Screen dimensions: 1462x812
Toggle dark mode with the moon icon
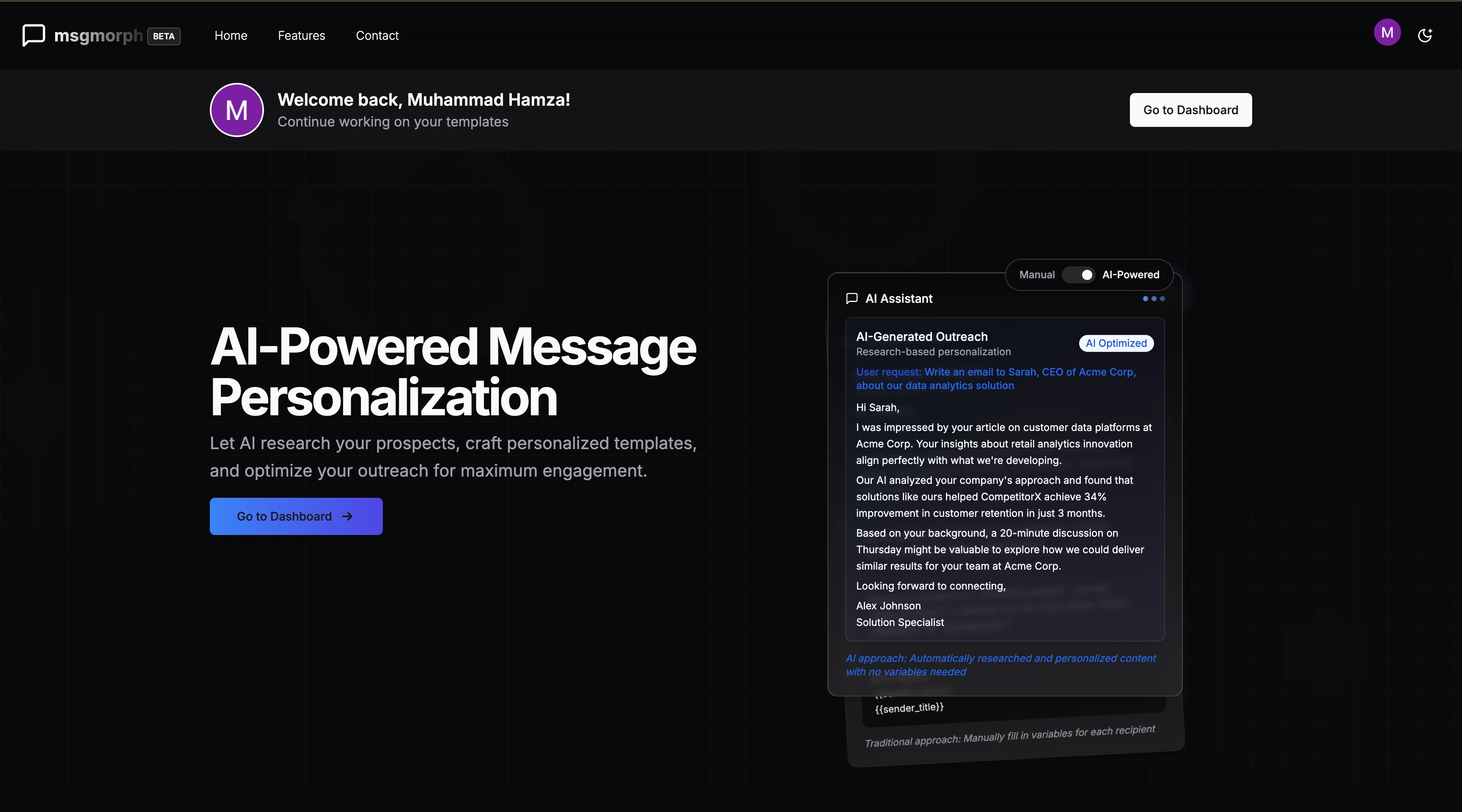coord(1424,36)
